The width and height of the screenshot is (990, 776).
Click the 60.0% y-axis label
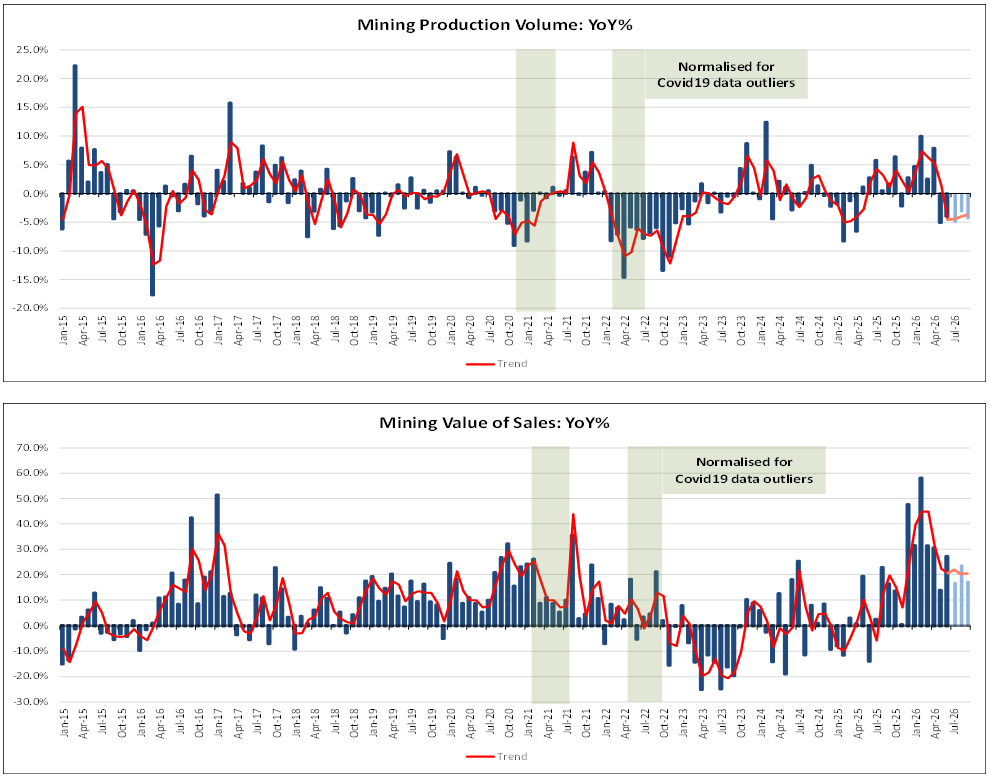click(34, 473)
